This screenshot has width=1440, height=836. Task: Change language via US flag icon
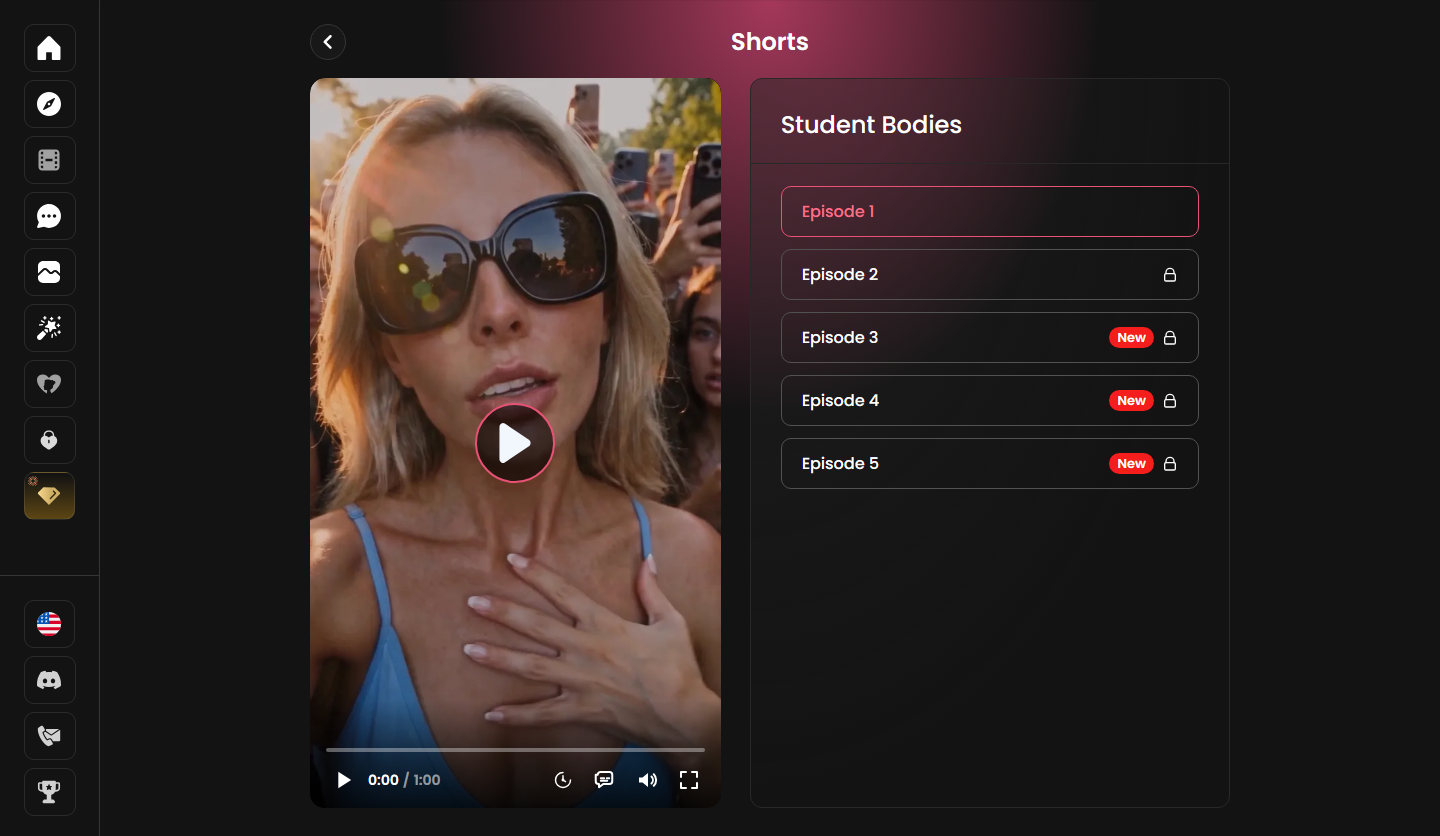pyautogui.click(x=49, y=624)
